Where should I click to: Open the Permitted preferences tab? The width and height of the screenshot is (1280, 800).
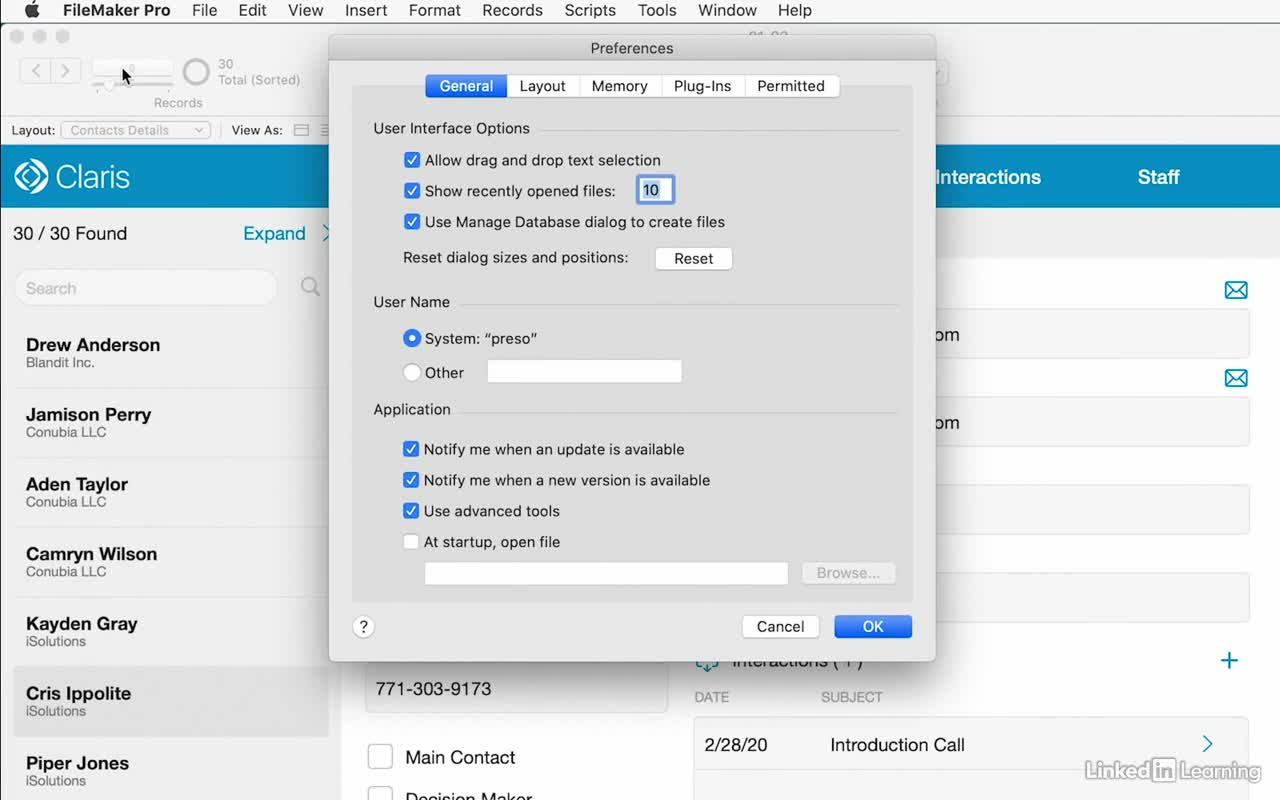pos(791,86)
